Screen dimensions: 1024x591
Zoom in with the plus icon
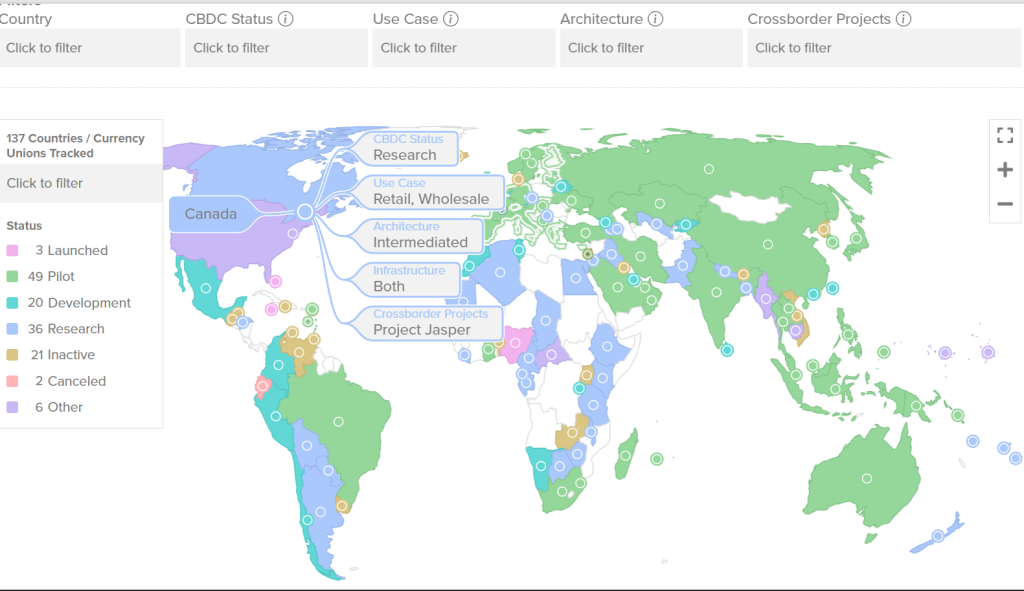pos(1005,170)
